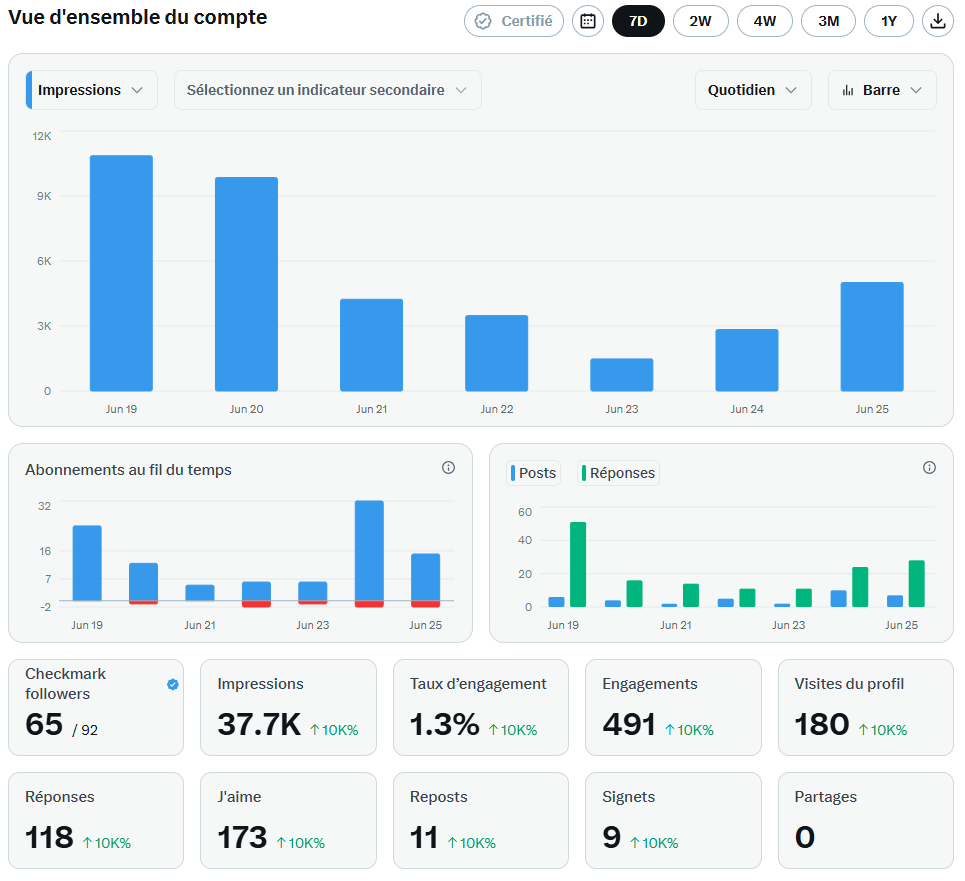The height and width of the screenshot is (881, 965).
Task: Download the analytics data via download icon
Action: coord(937,22)
